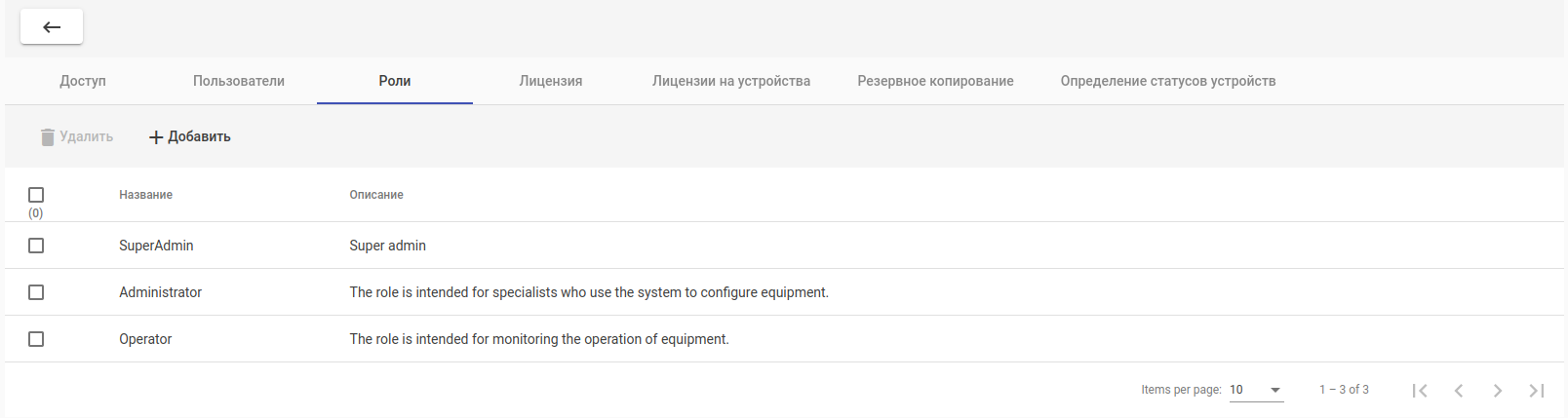Toggle the select-all checkbox in header
This screenshot has height=418, width=1568.
[36, 195]
